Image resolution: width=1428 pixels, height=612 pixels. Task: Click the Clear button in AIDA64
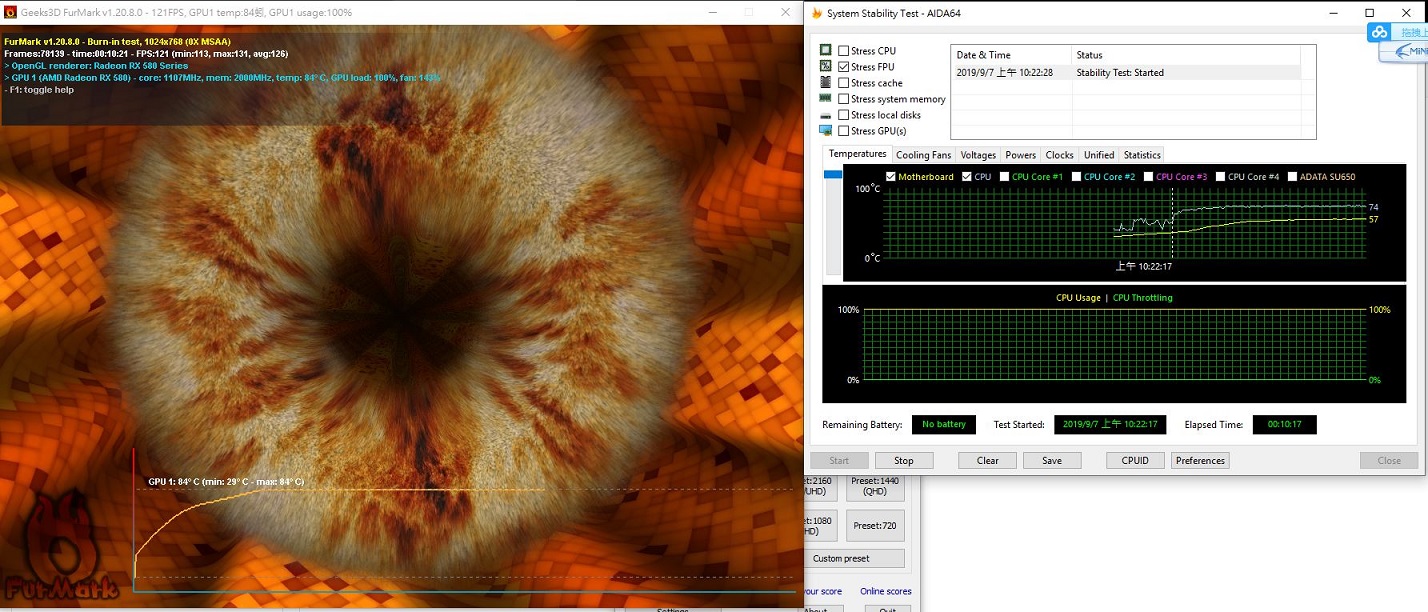pyautogui.click(x=988, y=461)
